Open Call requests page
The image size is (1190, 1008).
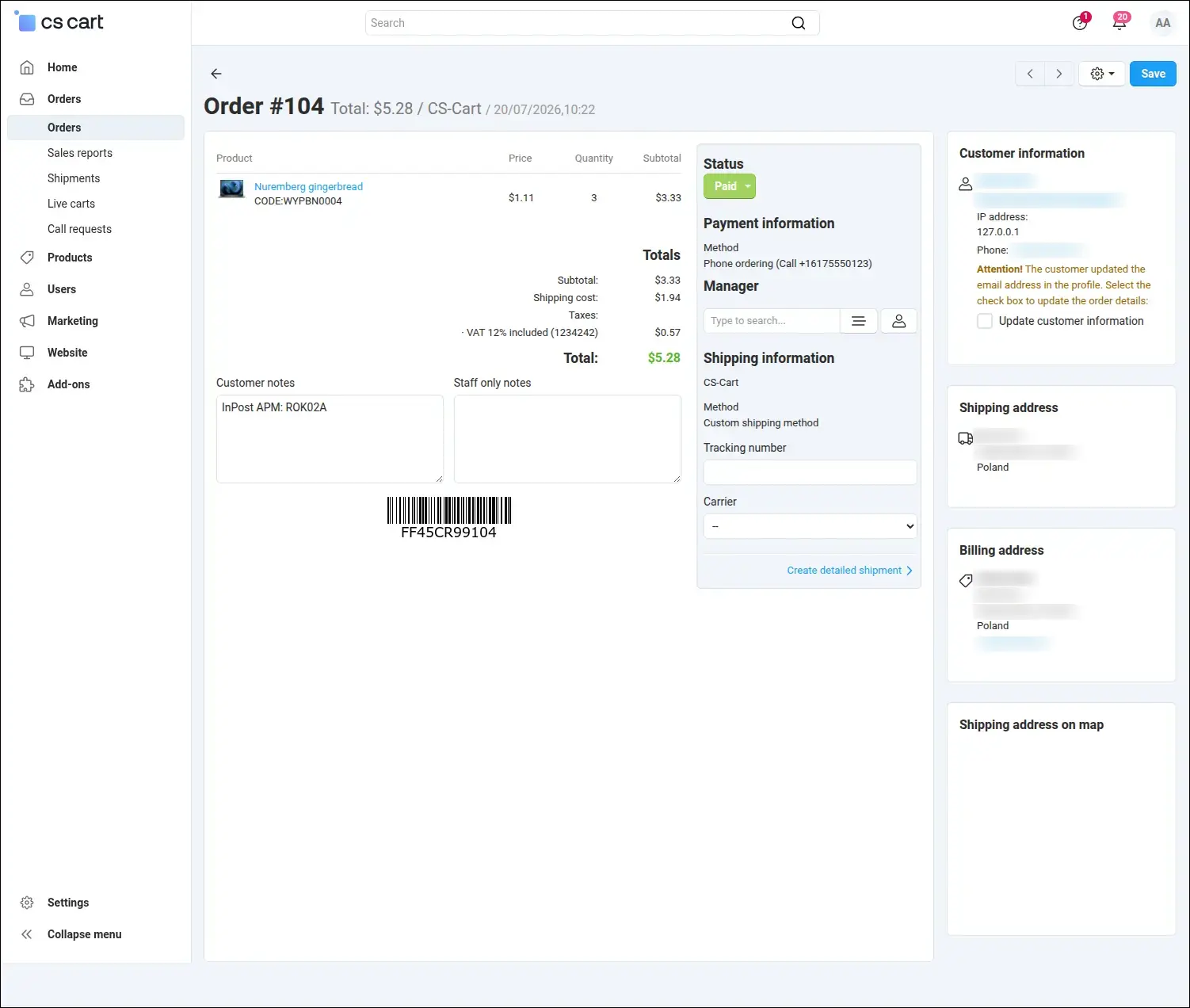79,229
